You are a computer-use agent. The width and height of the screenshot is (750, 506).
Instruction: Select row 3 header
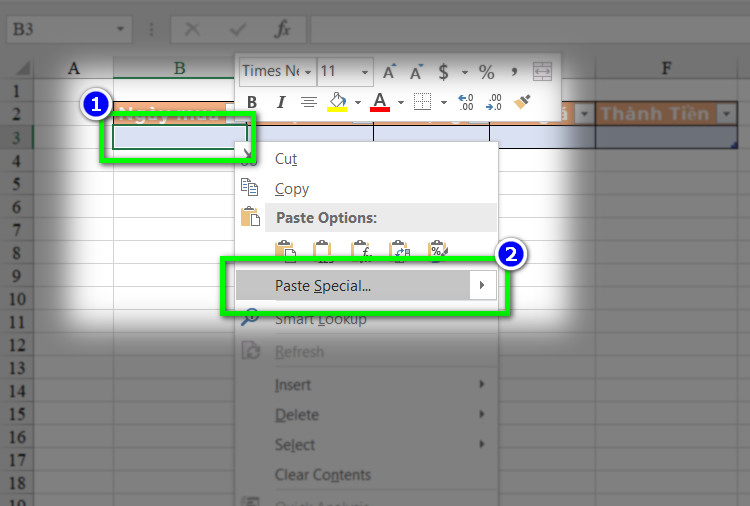(17, 138)
